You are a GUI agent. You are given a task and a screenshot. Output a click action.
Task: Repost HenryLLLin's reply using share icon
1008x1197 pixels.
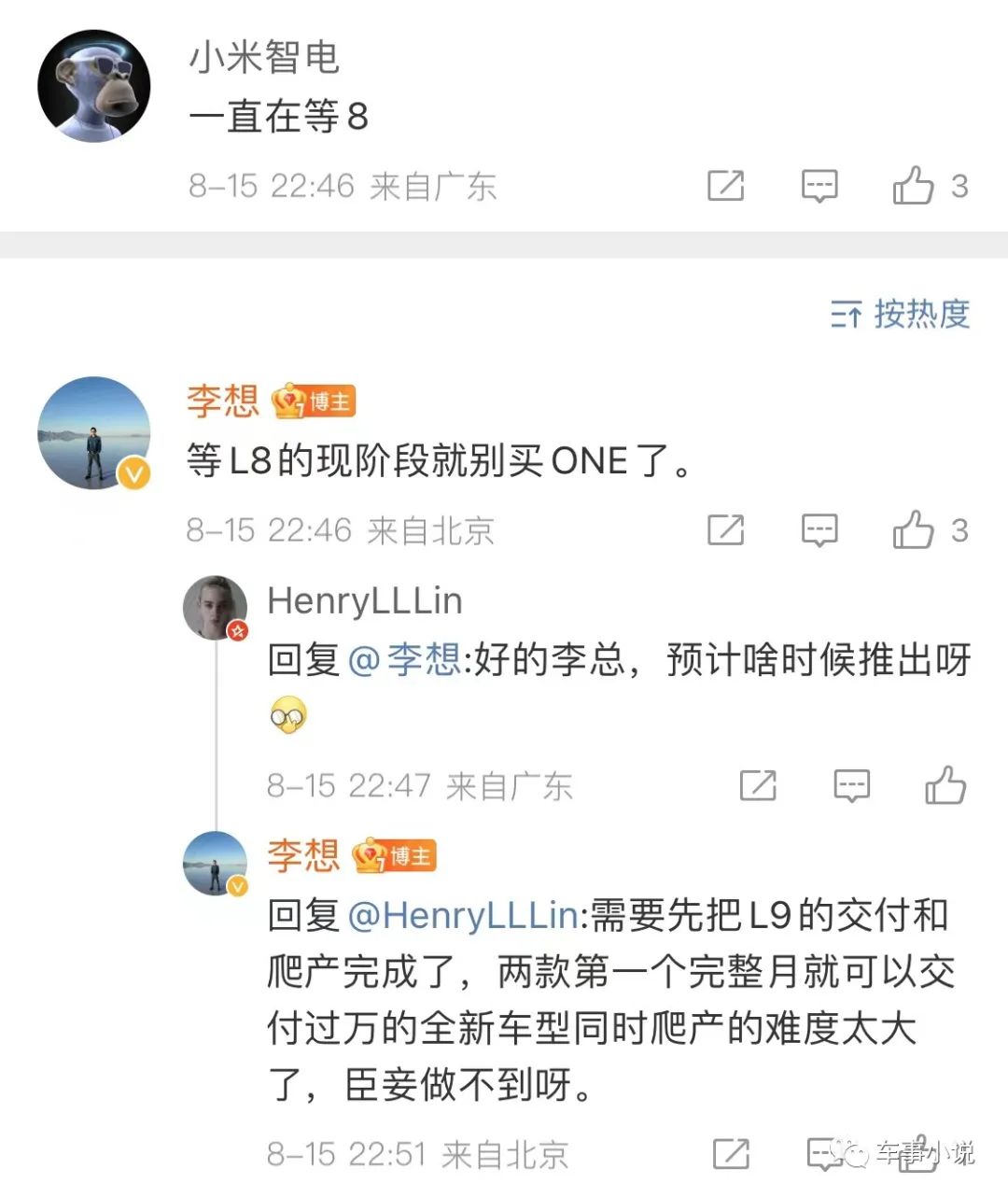[x=757, y=785]
